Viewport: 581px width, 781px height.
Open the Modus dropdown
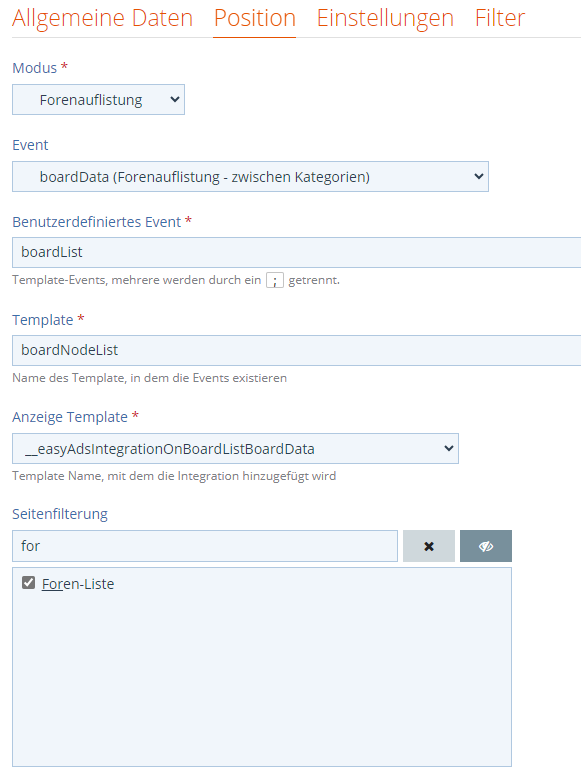[98, 100]
